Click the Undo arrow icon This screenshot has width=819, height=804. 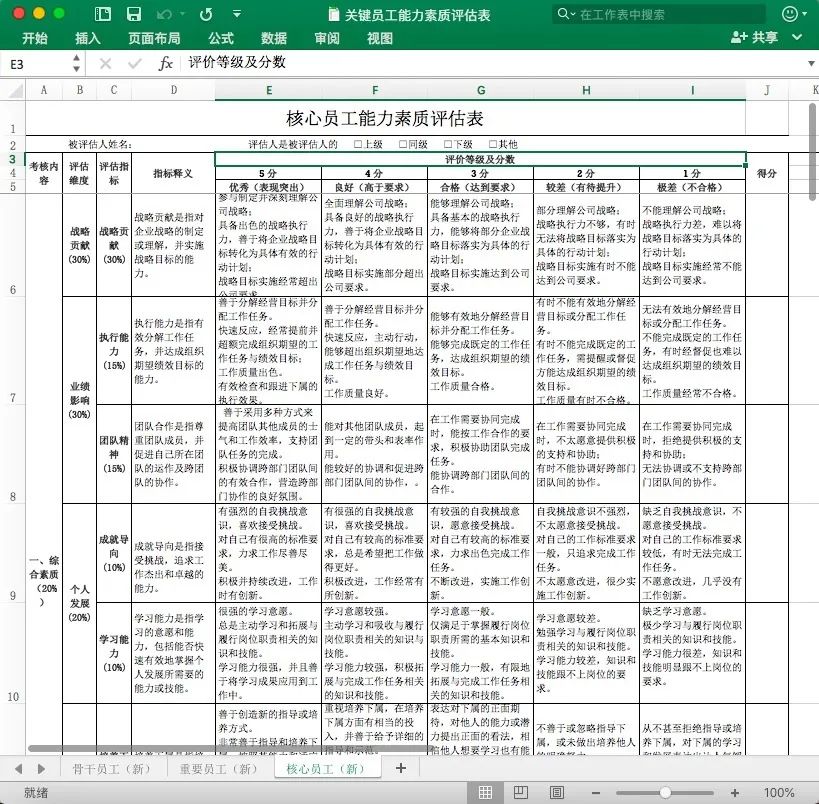(x=165, y=14)
